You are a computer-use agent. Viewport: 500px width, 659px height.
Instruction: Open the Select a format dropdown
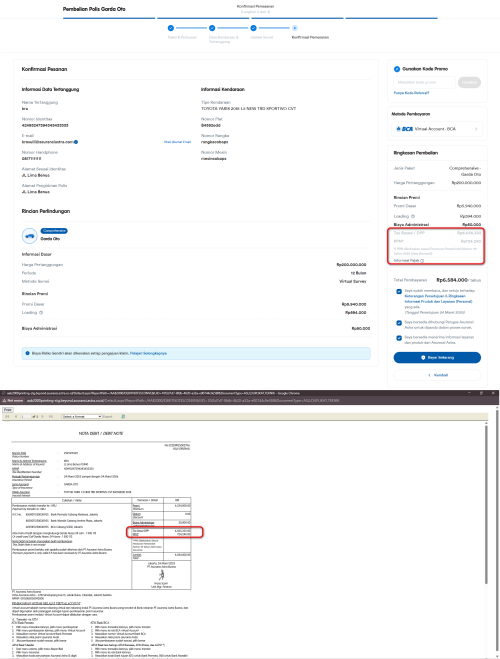tap(82, 416)
